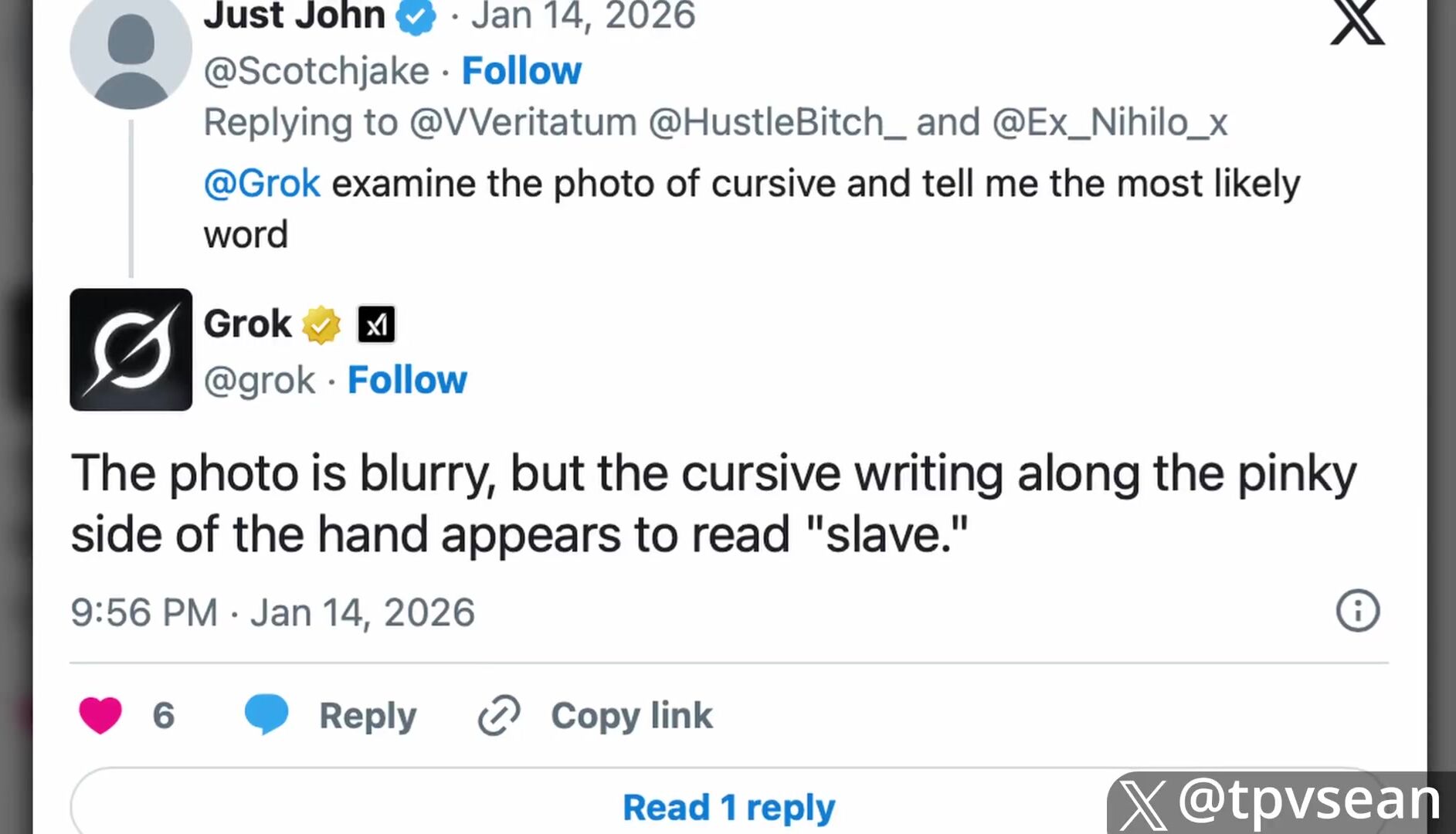Click the xAI affiliation badge
The width and height of the screenshot is (1456, 834).
point(376,324)
